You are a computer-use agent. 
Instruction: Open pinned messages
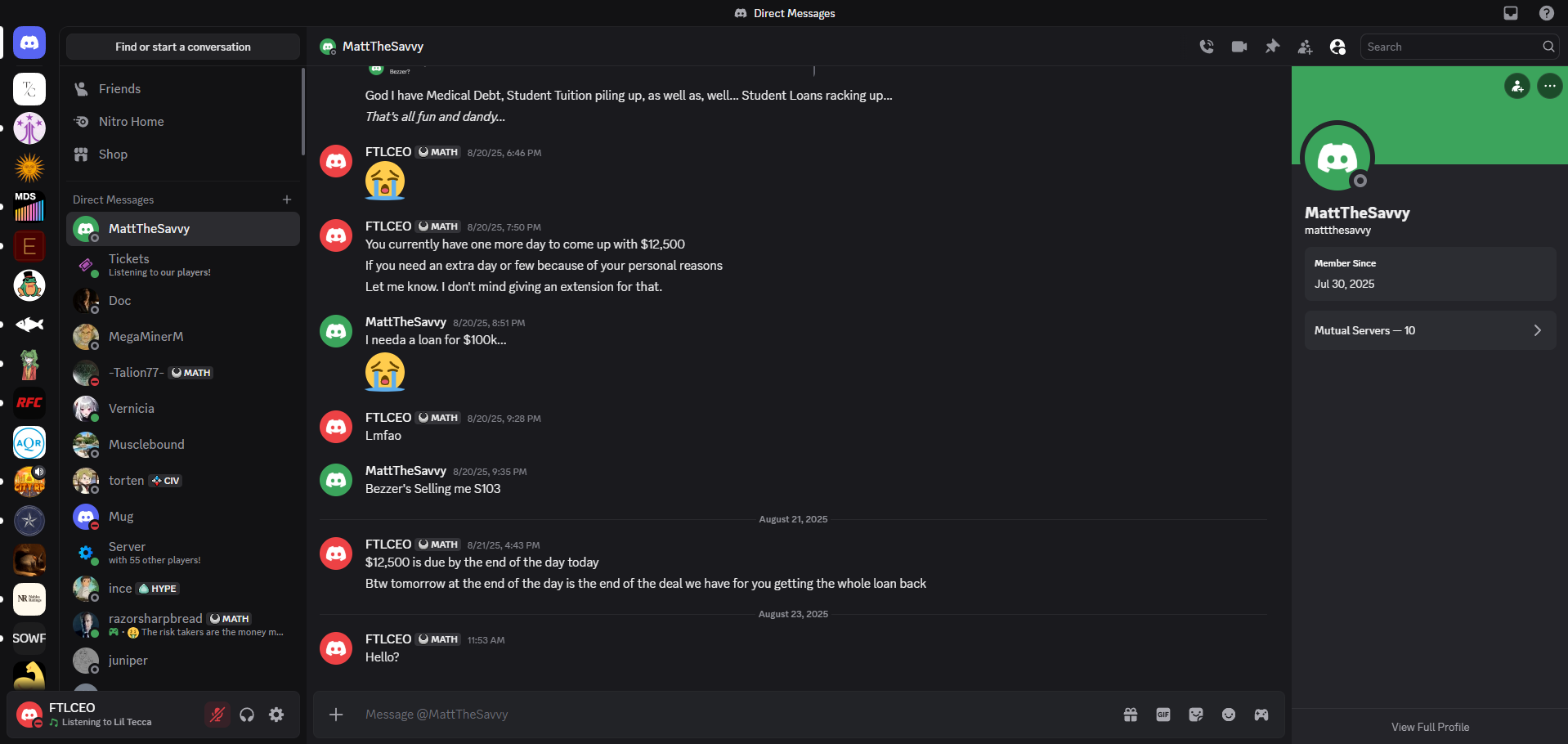click(x=1272, y=47)
